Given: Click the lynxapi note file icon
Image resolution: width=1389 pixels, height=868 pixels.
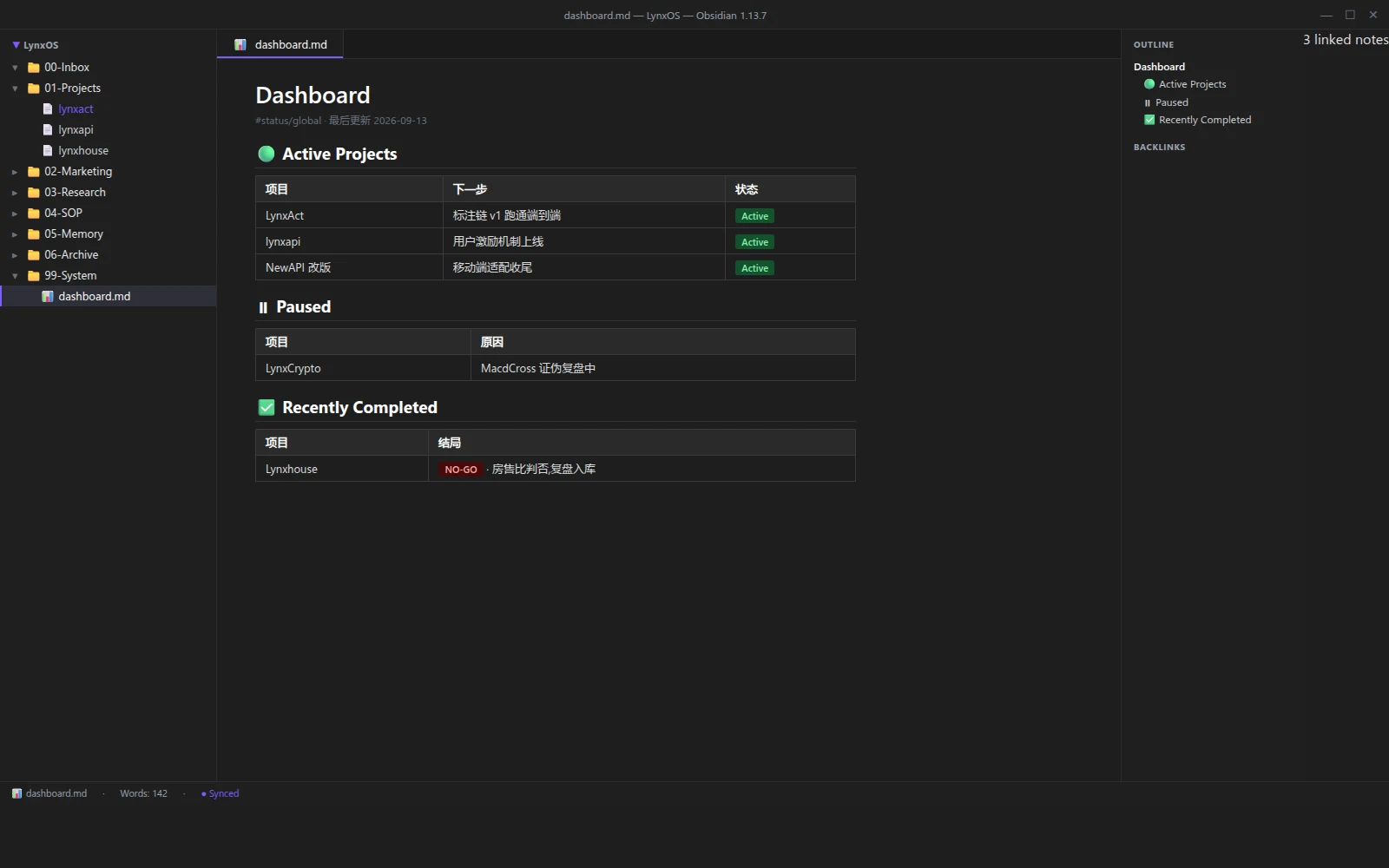Looking at the screenshot, I should [48, 130].
